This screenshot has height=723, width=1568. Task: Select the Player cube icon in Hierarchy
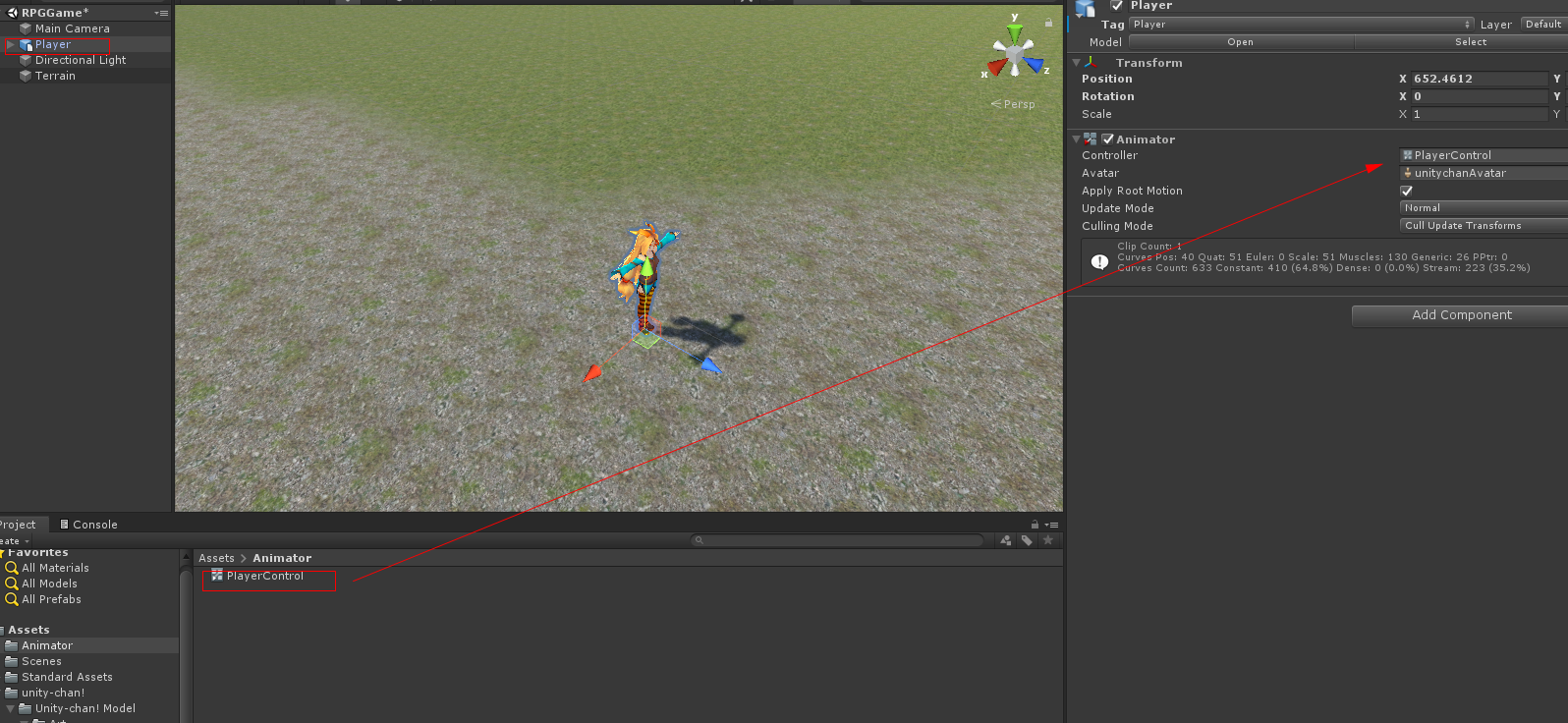tap(27, 44)
